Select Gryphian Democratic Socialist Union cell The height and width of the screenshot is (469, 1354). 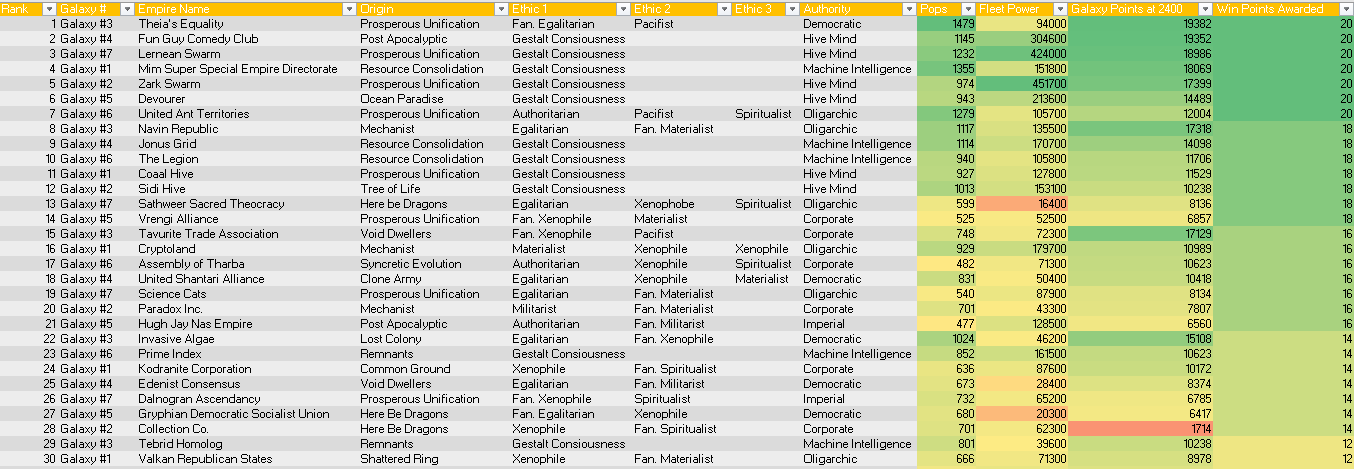click(x=246, y=414)
